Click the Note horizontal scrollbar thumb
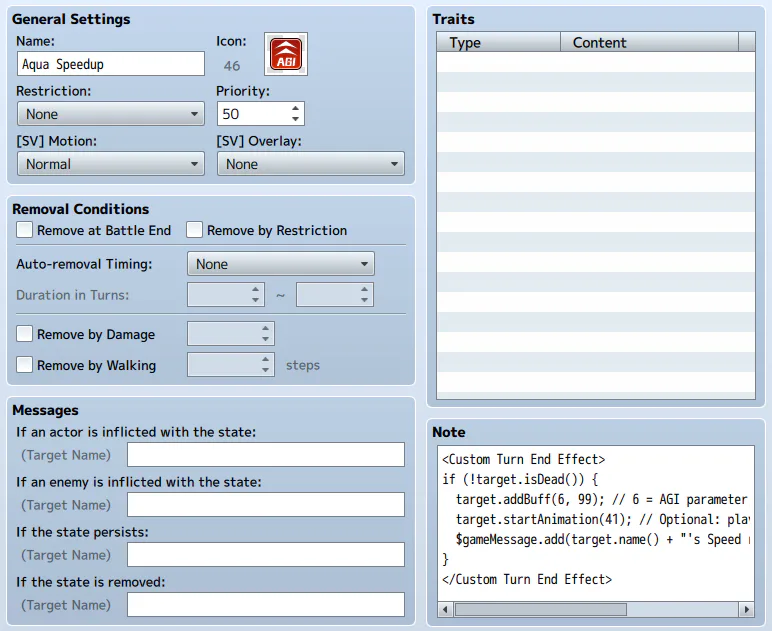 pos(541,609)
